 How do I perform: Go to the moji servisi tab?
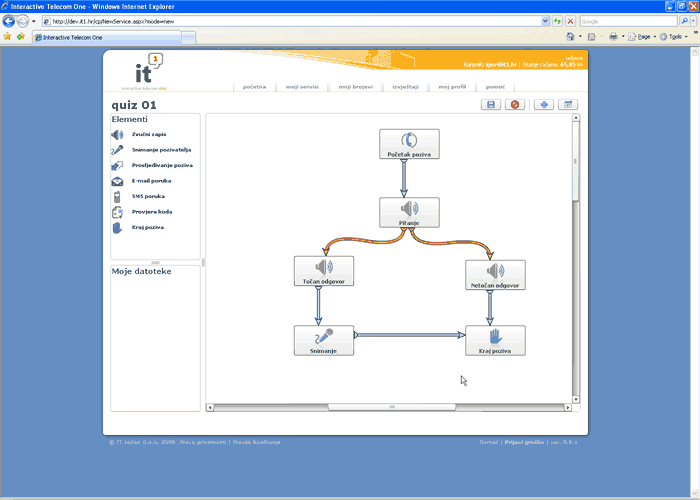pos(301,87)
